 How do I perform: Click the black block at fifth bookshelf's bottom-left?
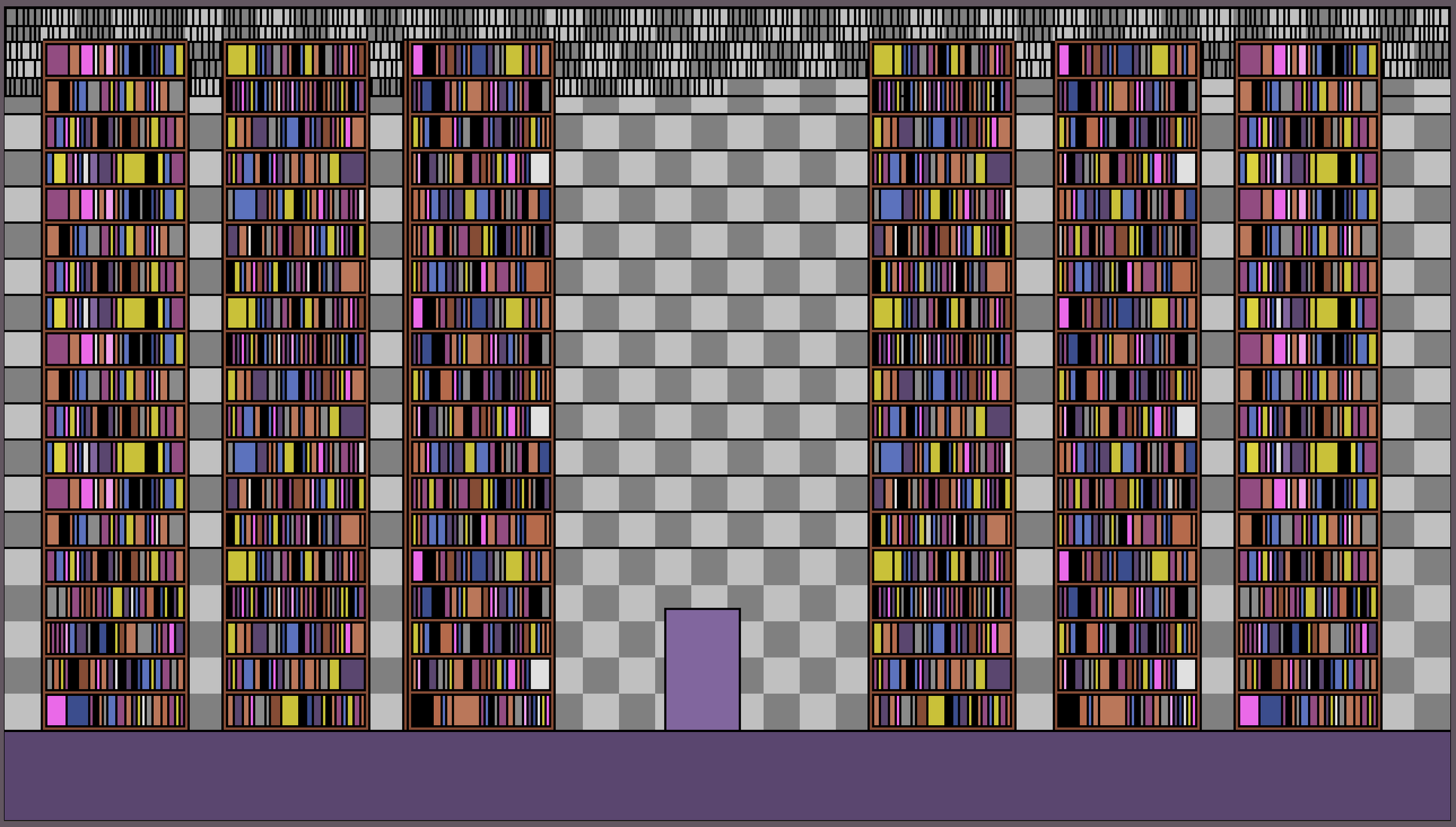[1068, 711]
